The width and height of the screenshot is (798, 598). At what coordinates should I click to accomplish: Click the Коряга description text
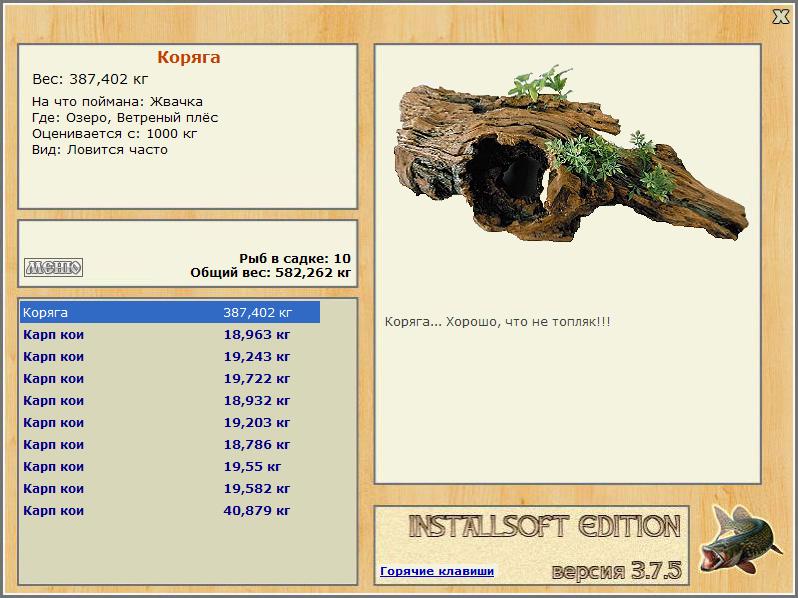click(x=497, y=322)
